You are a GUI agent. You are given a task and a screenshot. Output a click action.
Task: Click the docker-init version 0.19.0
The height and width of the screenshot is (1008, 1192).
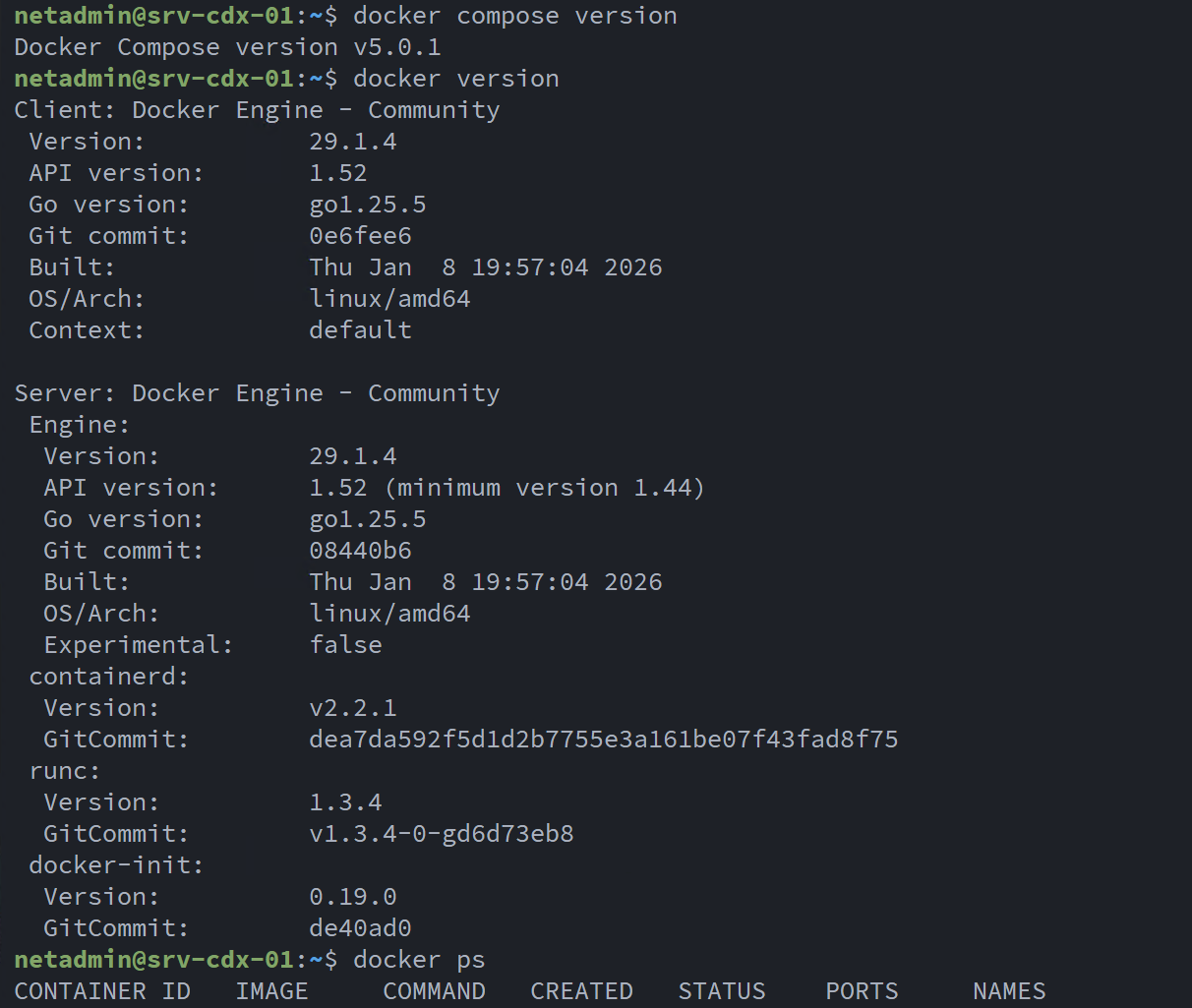352,897
